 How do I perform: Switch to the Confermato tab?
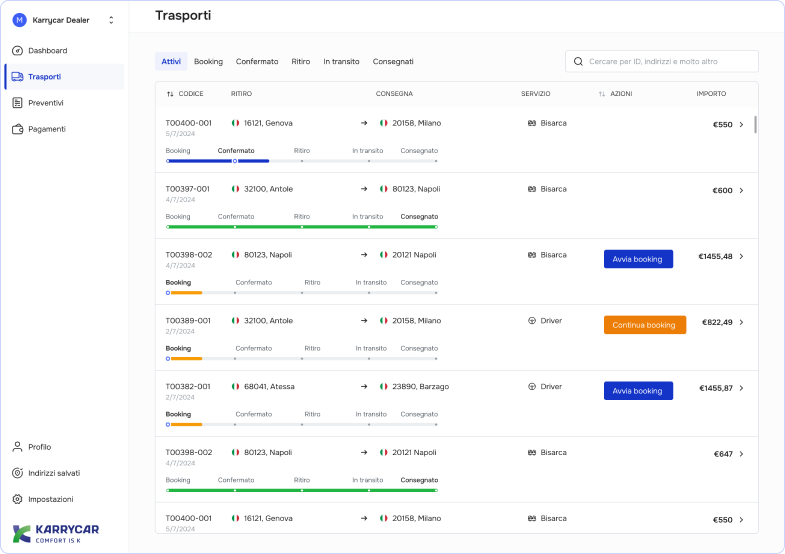tap(257, 61)
